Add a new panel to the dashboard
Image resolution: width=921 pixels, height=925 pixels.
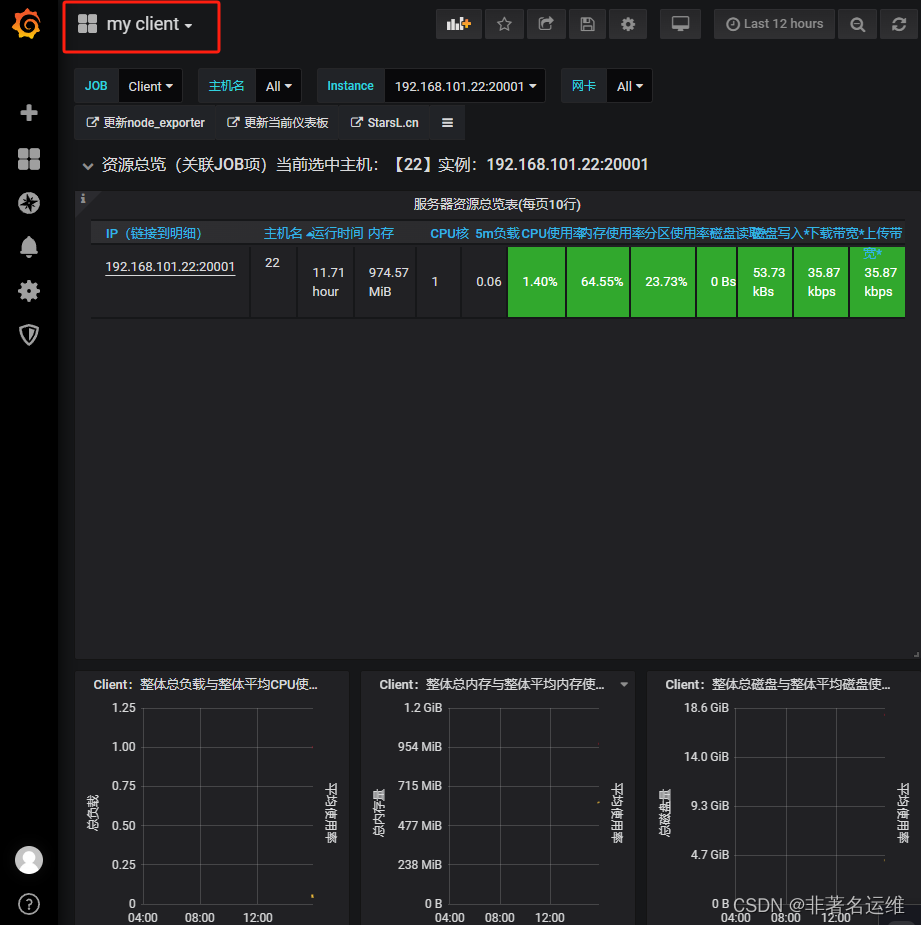[x=458, y=23]
